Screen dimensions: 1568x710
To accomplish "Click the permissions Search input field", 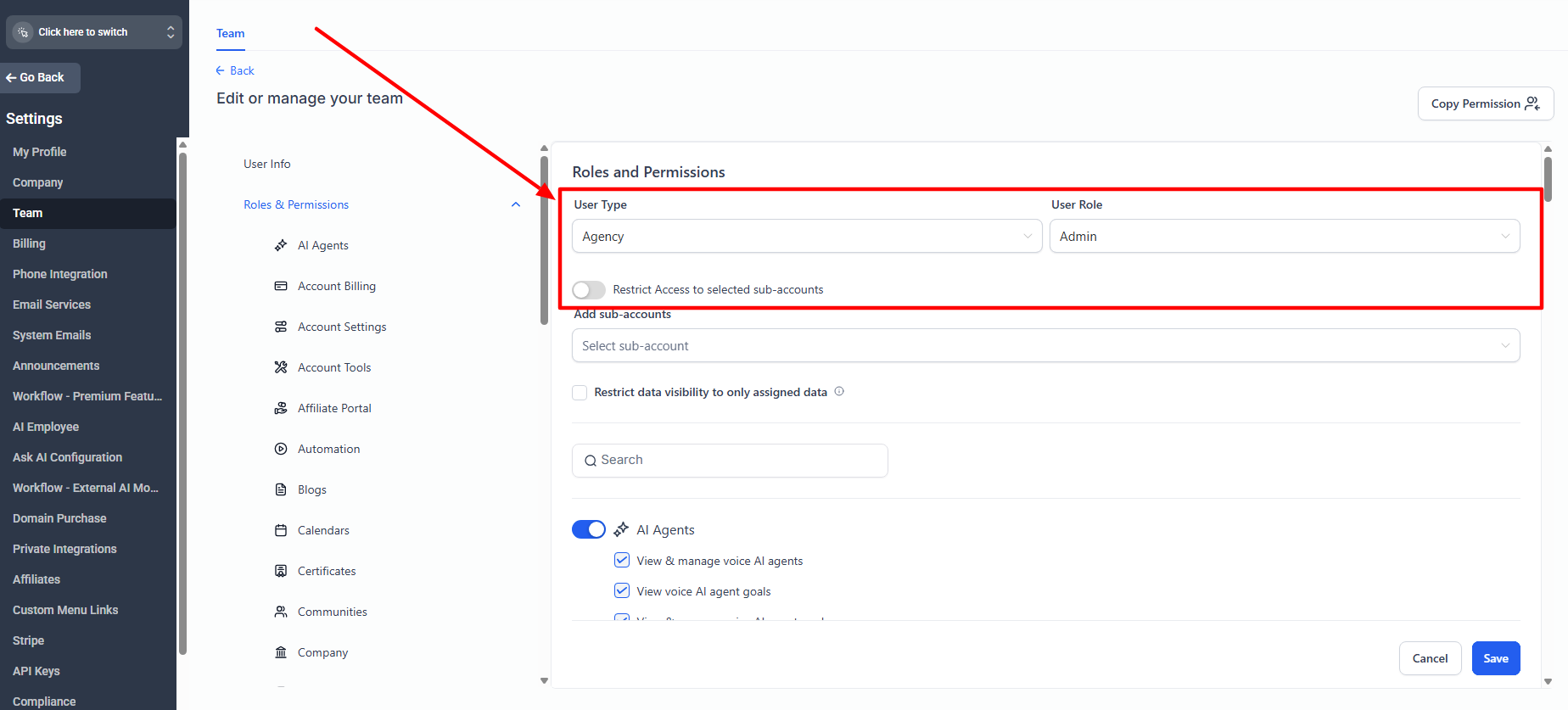I will pyautogui.click(x=730, y=461).
